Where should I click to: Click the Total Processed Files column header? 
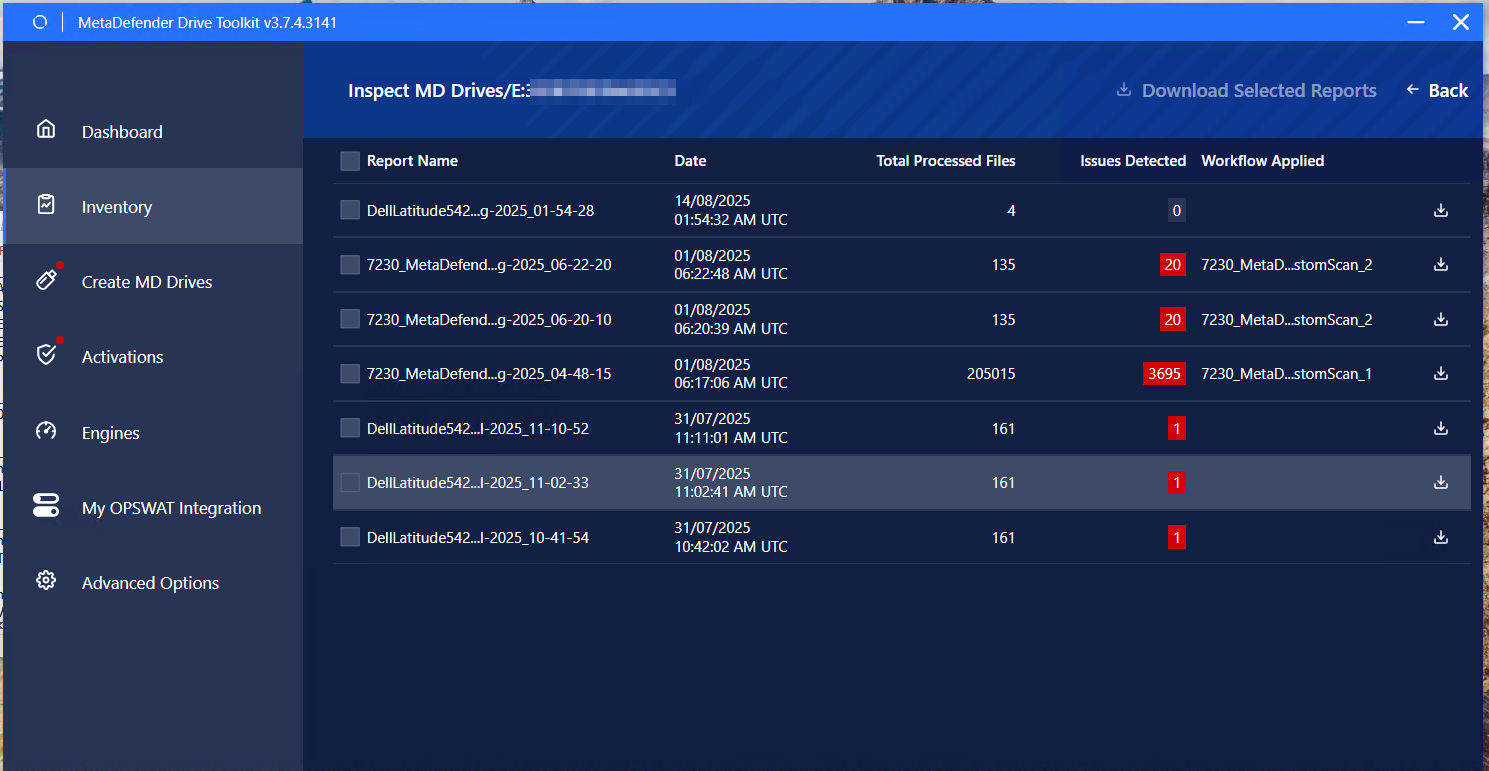(x=946, y=161)
